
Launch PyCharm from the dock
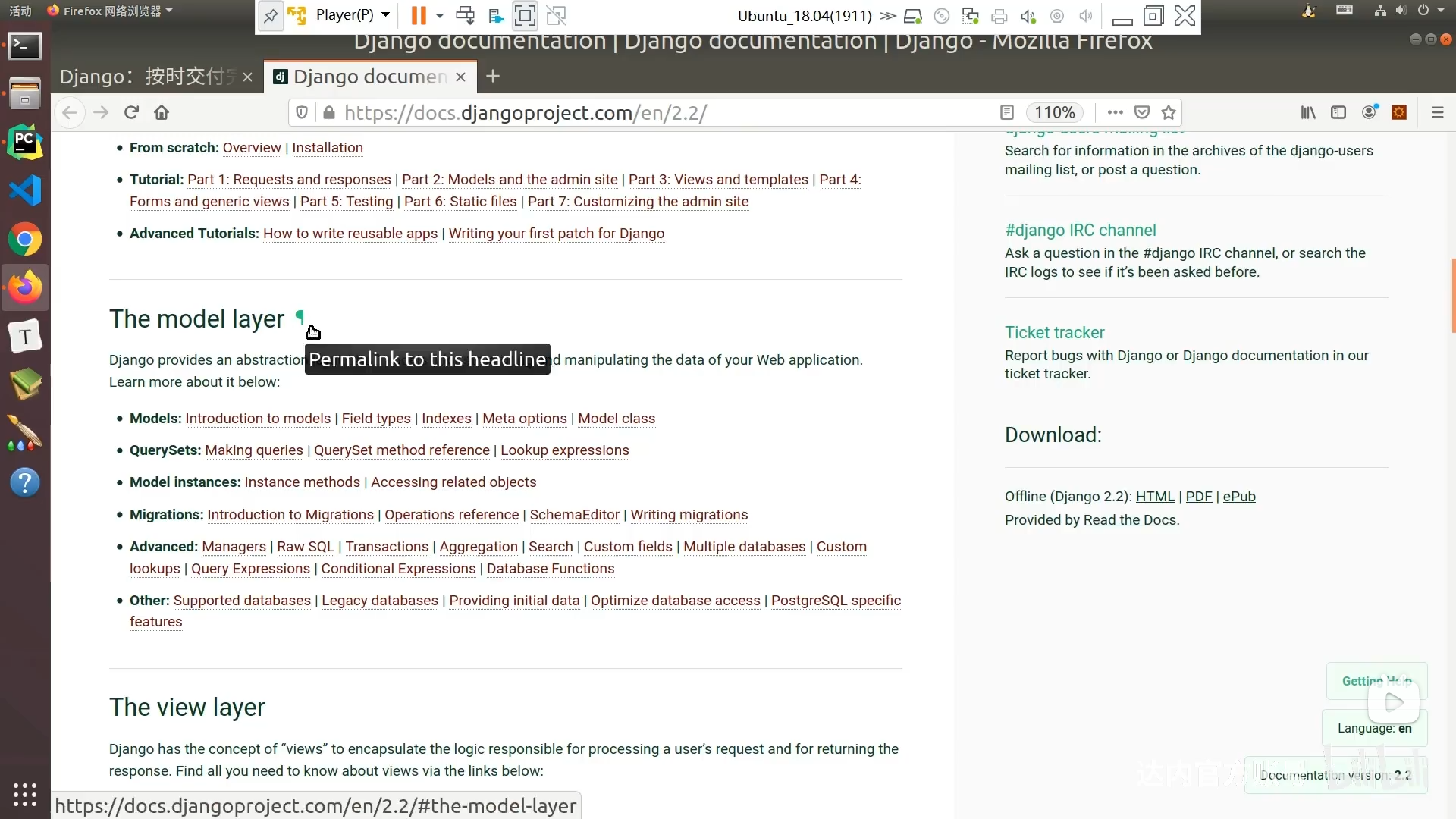click(25, 142)
